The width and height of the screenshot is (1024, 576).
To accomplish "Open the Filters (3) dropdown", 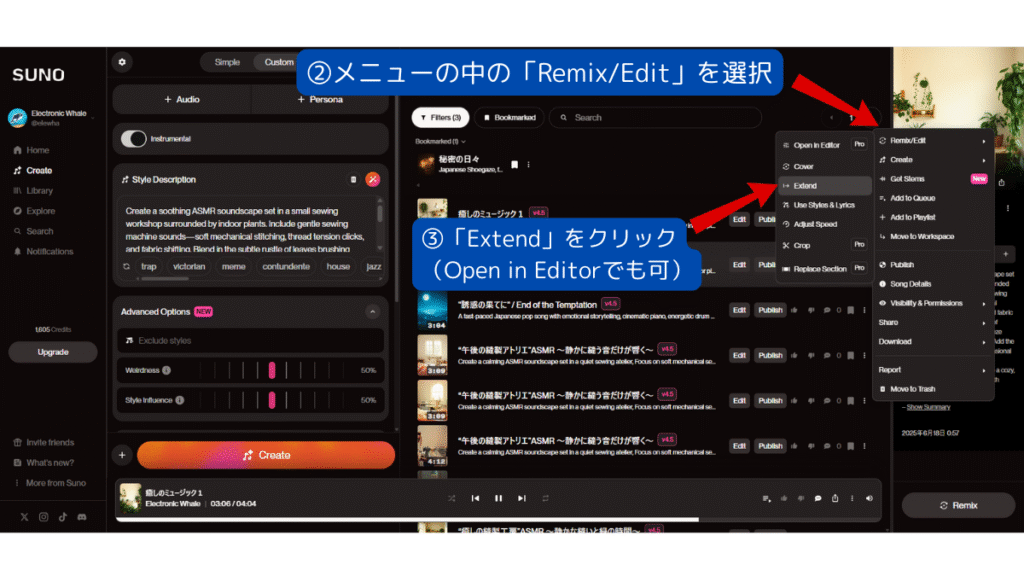I will [441, 118].
